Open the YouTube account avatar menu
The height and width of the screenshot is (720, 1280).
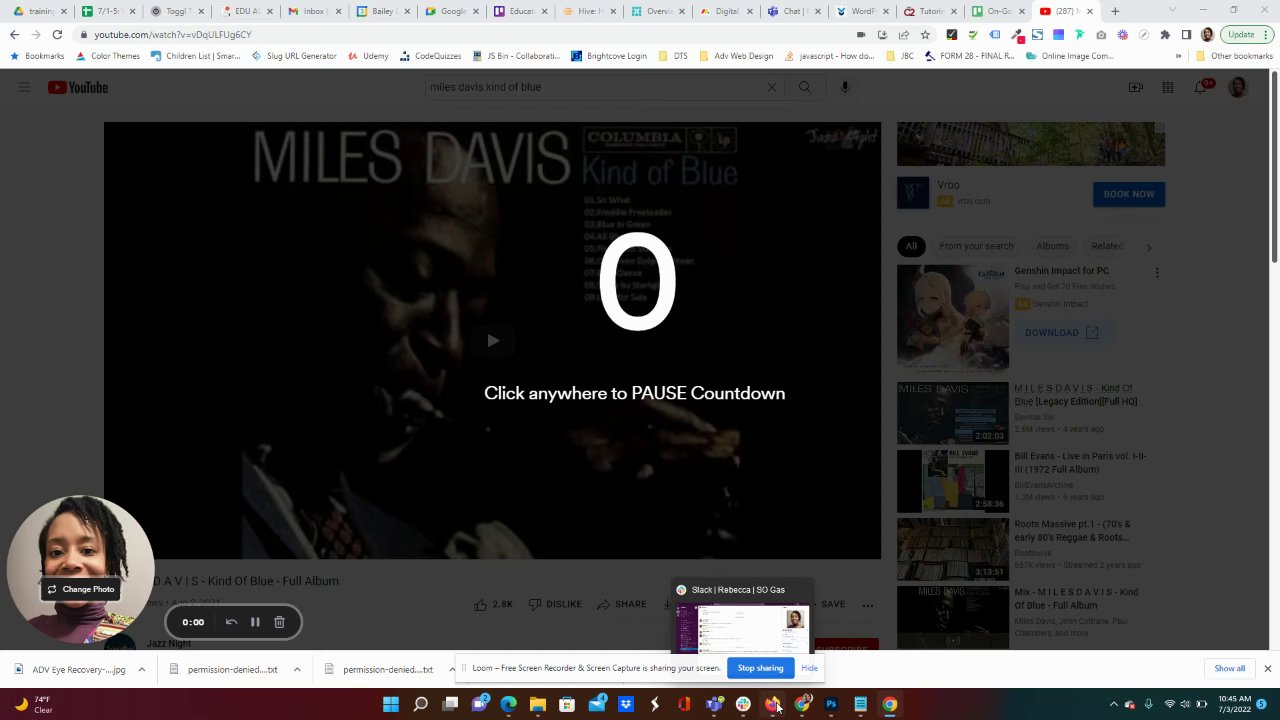click(x=1238, y=87)
